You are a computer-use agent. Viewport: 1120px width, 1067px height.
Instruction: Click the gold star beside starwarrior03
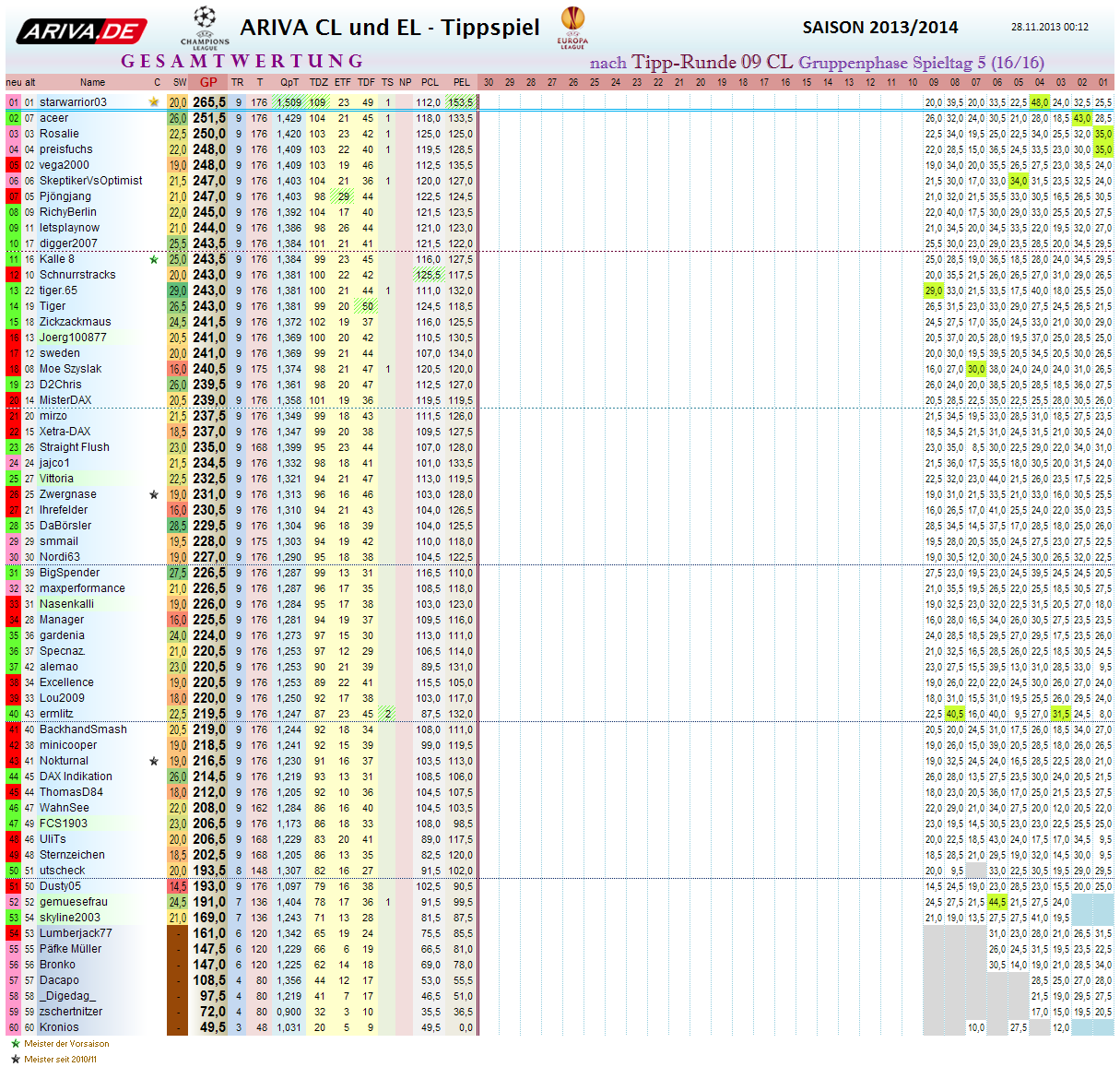point(154,102)
